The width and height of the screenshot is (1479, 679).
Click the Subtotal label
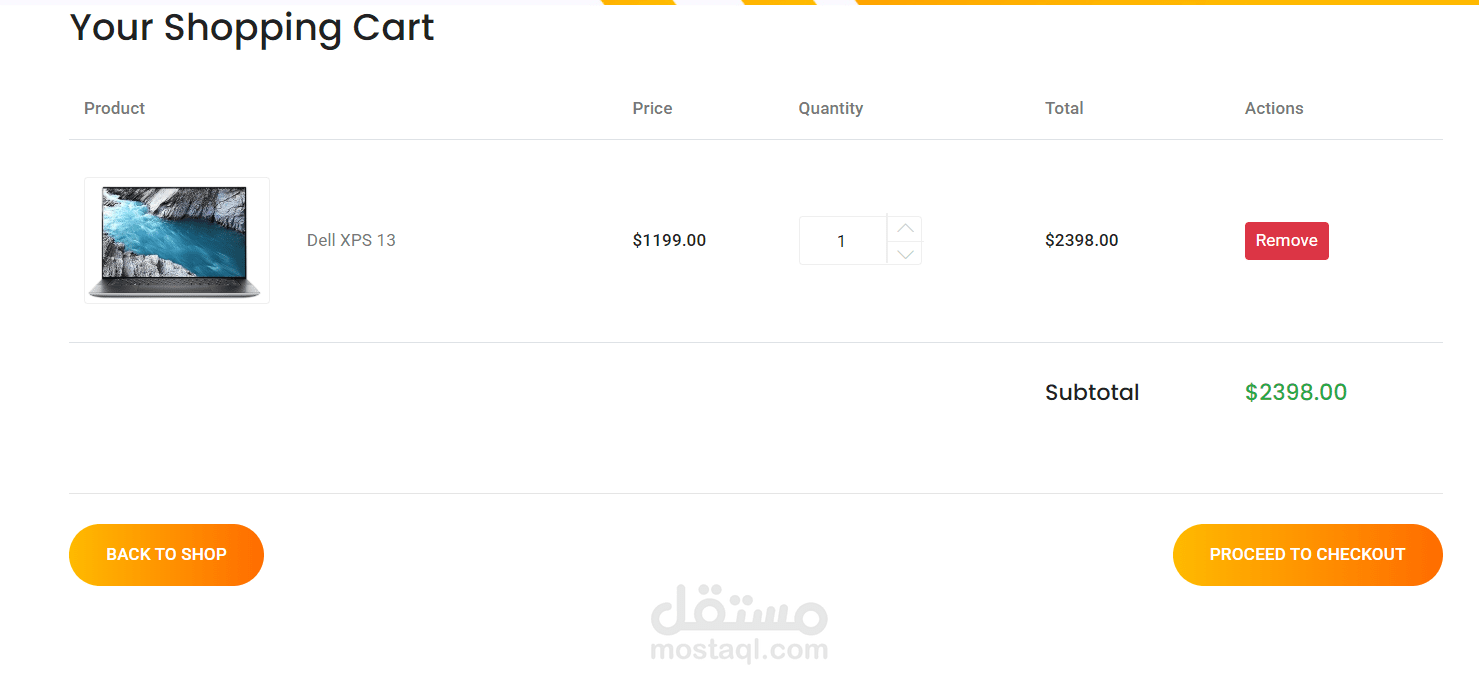pos(1092,393)
